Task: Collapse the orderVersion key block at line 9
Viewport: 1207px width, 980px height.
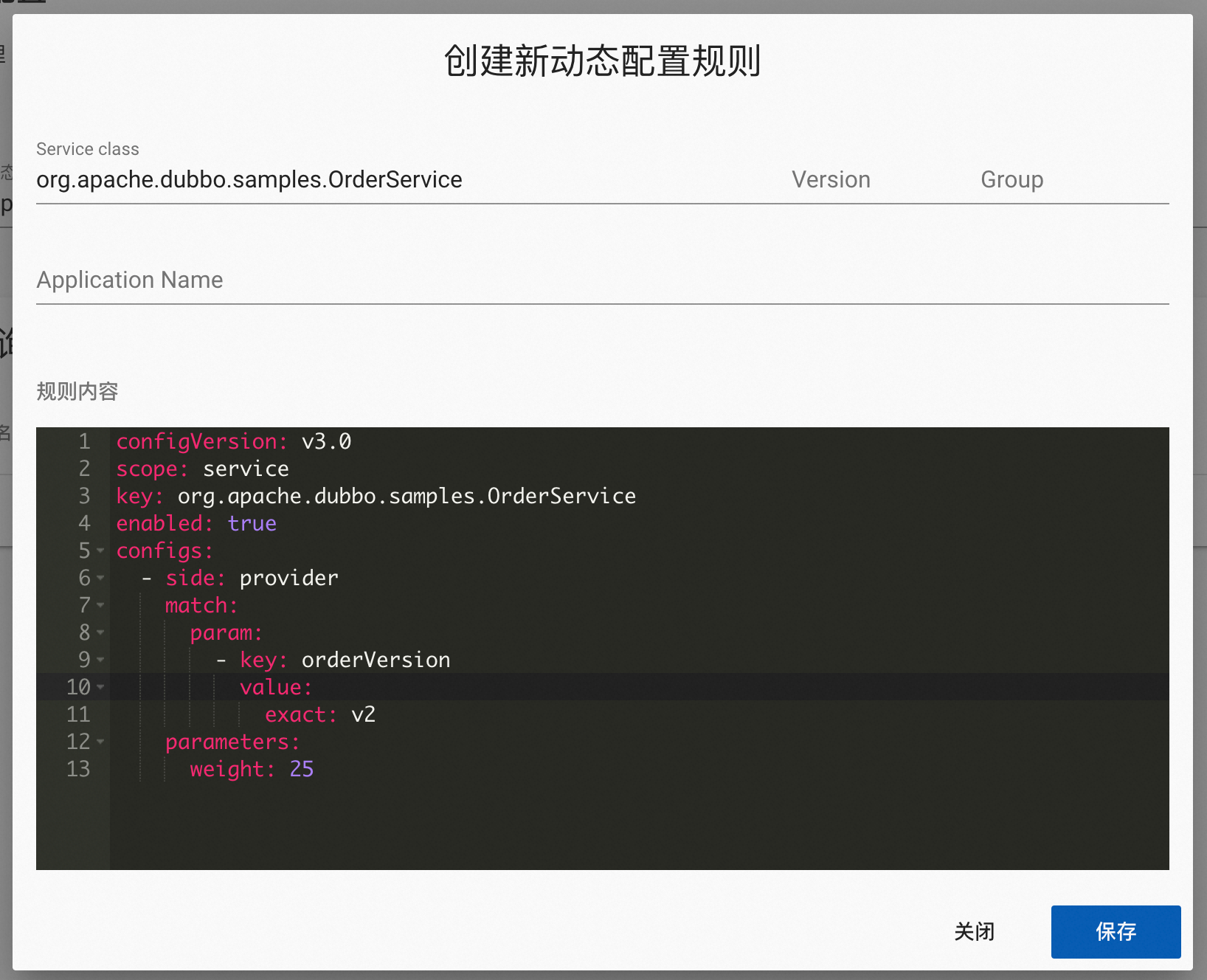Action: click(101, 660)
